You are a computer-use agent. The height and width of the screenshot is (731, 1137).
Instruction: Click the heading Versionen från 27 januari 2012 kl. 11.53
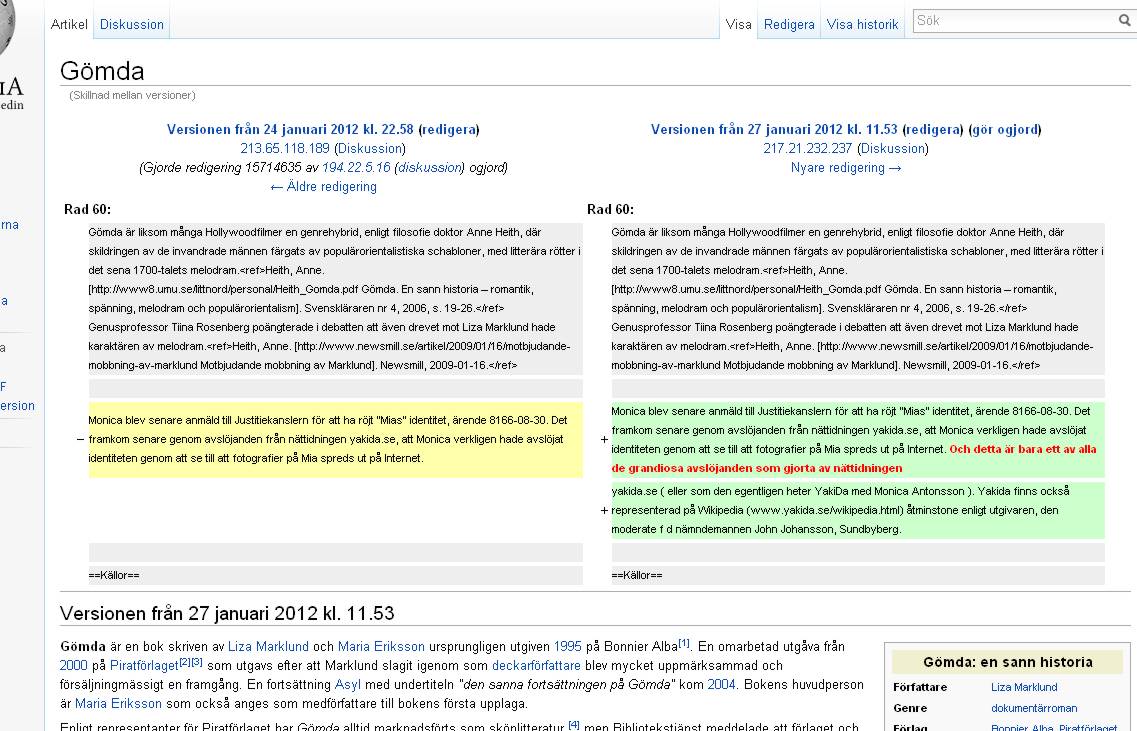tap(227, 614)
